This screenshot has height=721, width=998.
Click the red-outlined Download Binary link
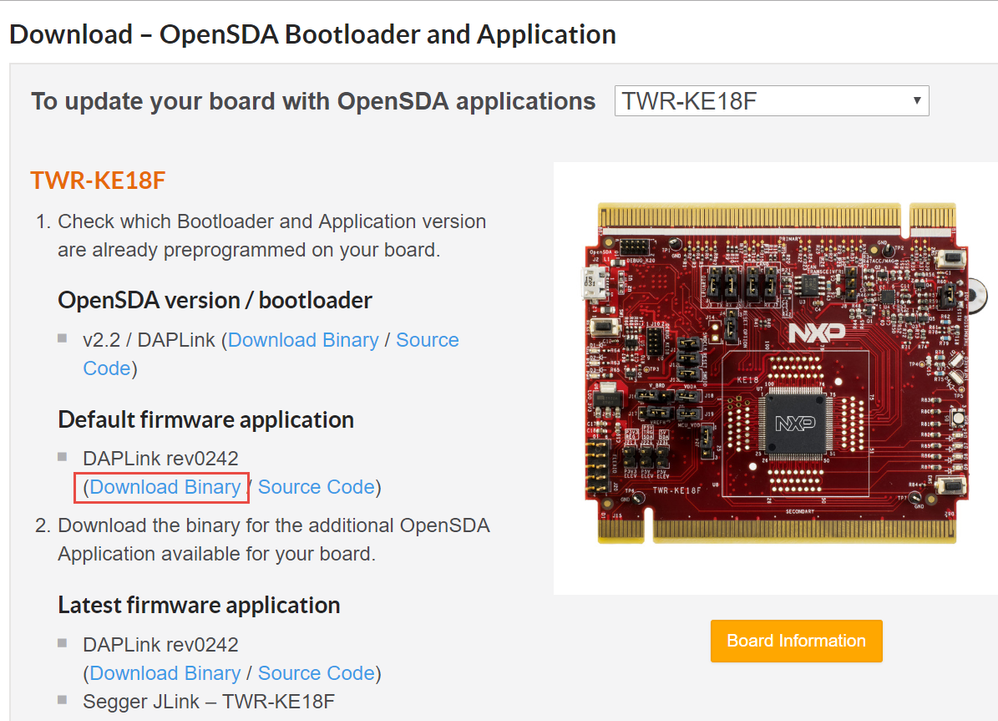pyautogui.click(x=165, y=487)
